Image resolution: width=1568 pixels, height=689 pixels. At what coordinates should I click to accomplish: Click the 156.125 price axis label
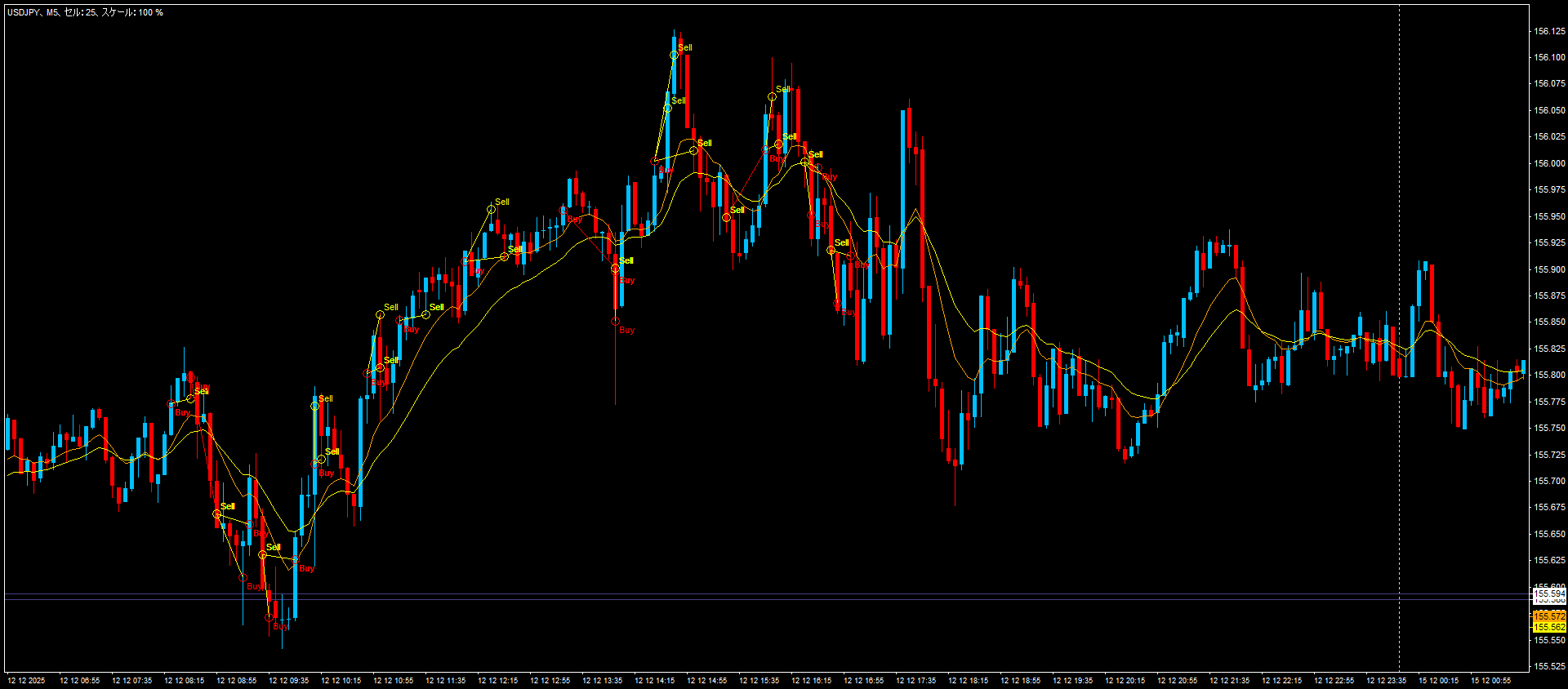pyautogui.click(x=1549, y=31)
